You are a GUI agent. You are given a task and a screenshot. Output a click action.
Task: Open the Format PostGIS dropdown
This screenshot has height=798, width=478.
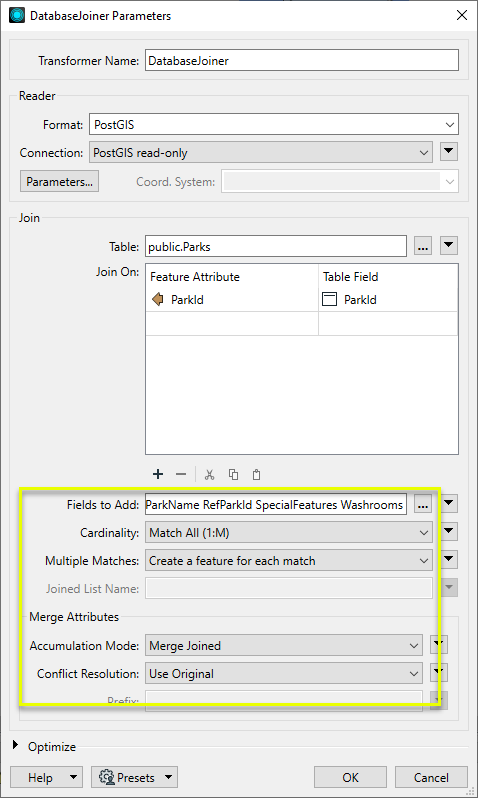click(273, 124)
